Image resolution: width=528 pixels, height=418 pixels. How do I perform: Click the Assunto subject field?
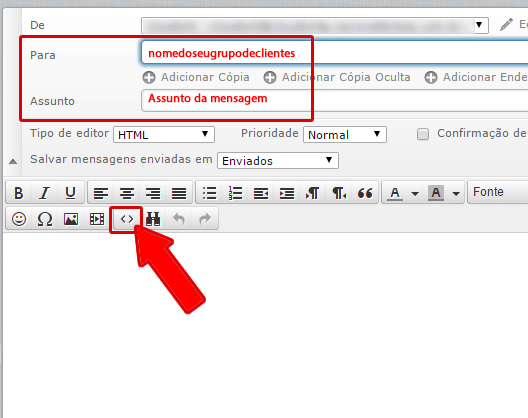335,100
